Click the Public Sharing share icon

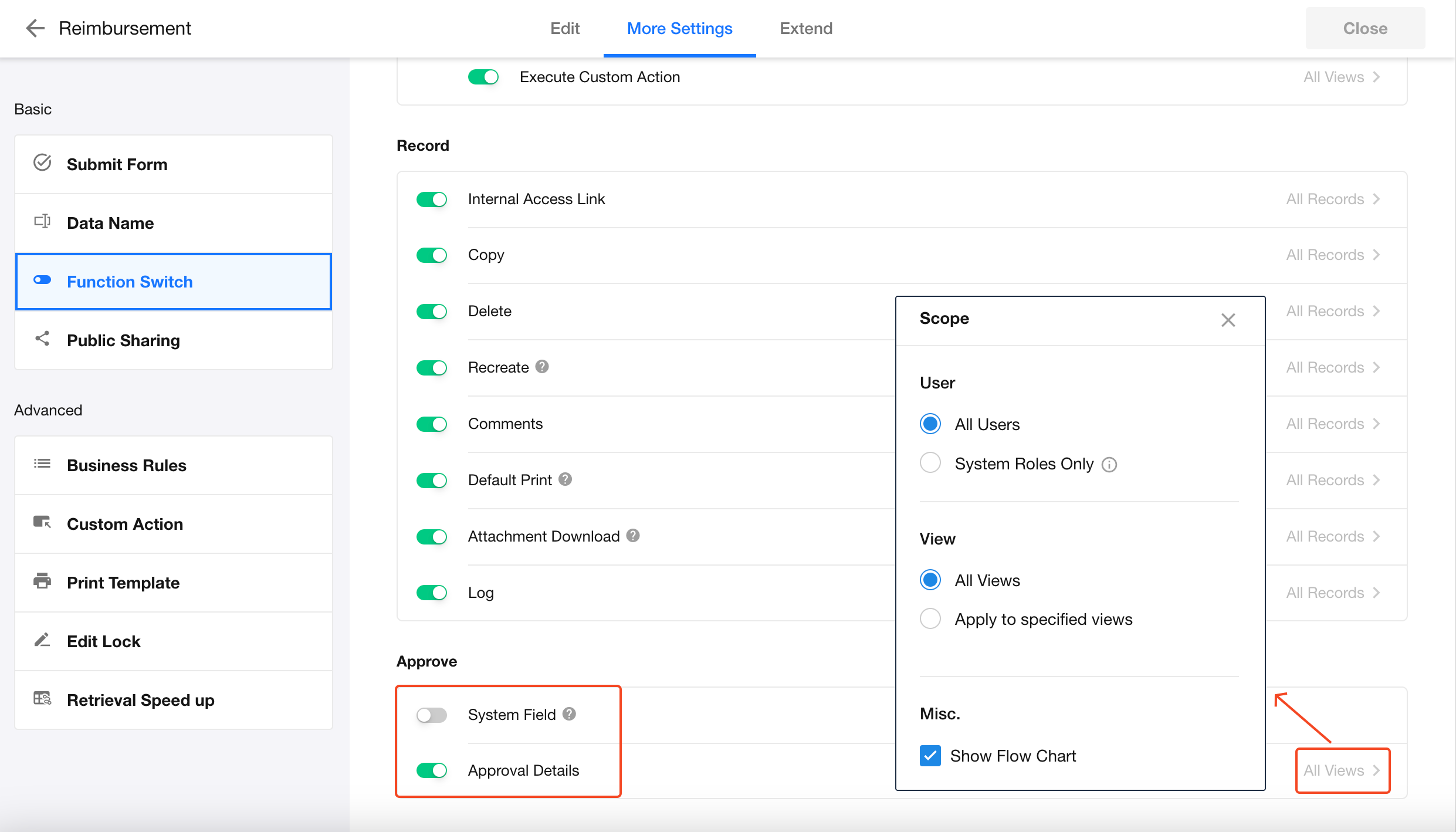[x=42, y=339]
